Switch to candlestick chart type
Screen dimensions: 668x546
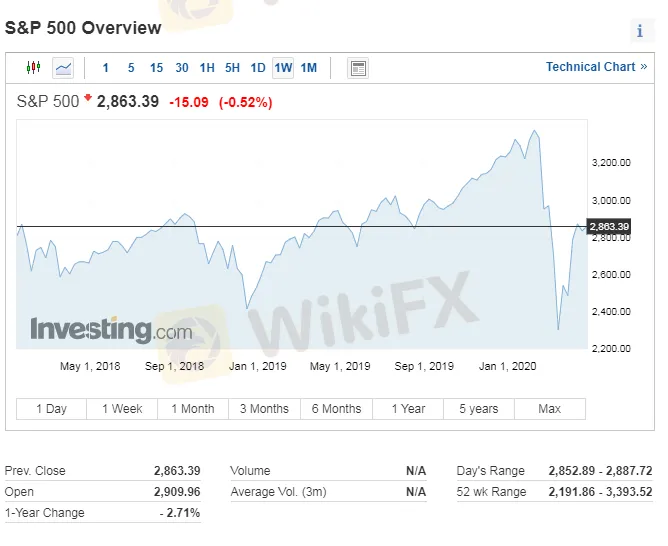[x=34, y=68]
